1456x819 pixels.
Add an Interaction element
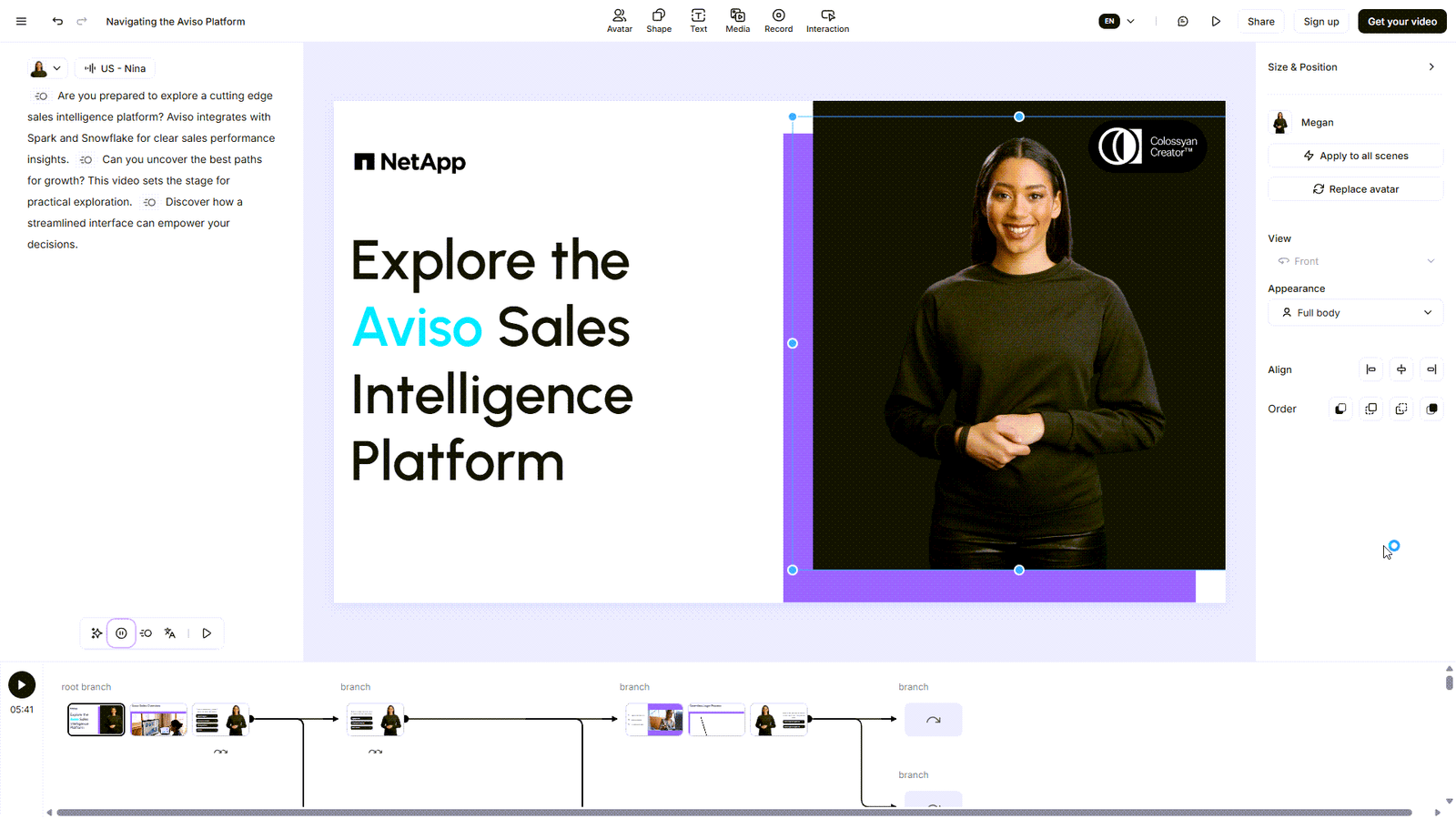[x=827, y=21]
